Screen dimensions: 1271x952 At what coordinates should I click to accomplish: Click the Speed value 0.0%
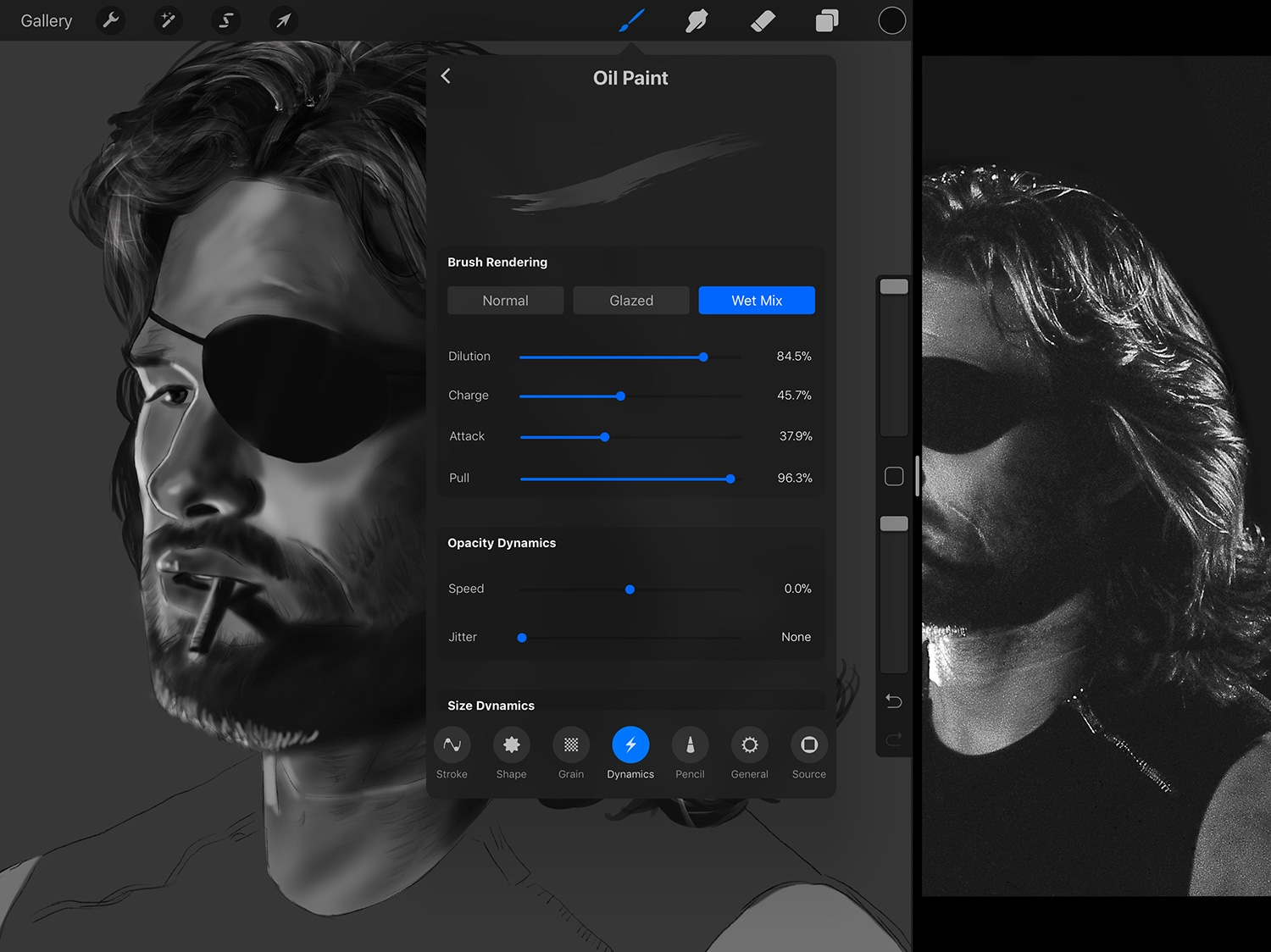point(797,589)
